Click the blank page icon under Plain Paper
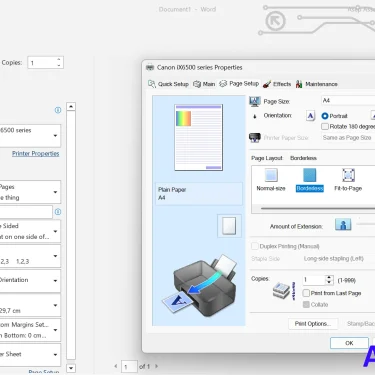 [x=229, y=226]
